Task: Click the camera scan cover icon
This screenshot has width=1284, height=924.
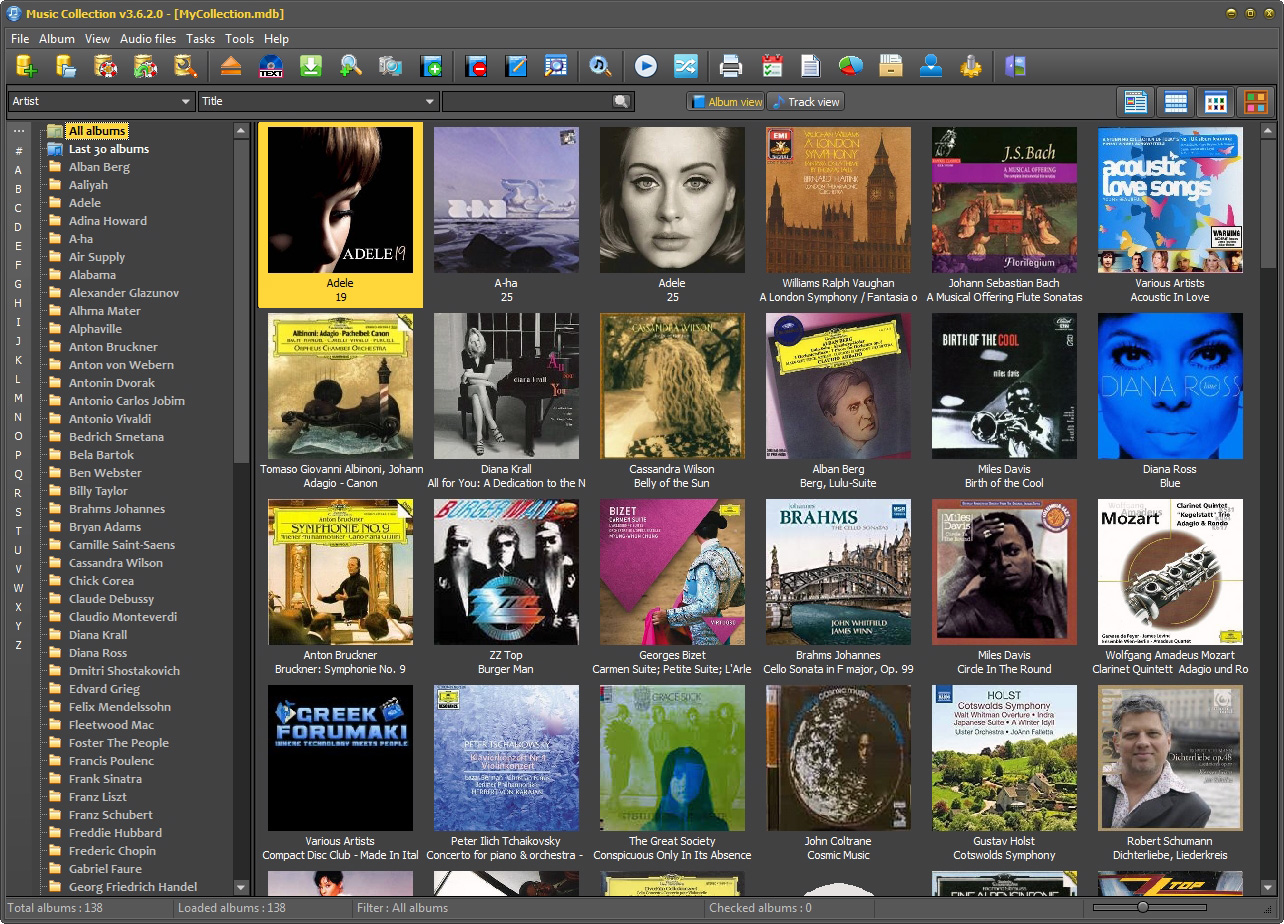Action: click(390, 67)
